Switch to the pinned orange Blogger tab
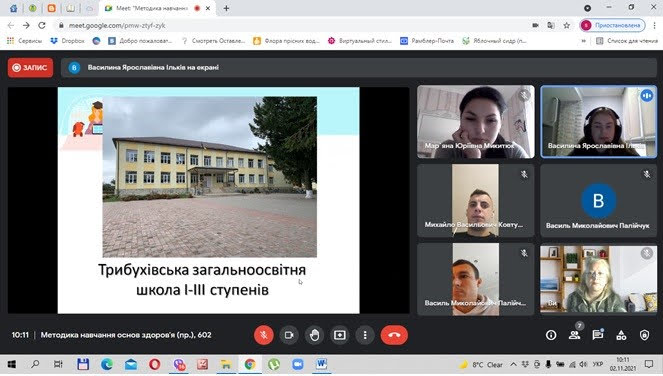This screenshot has width=663, height=376. [x=51, y=8]
